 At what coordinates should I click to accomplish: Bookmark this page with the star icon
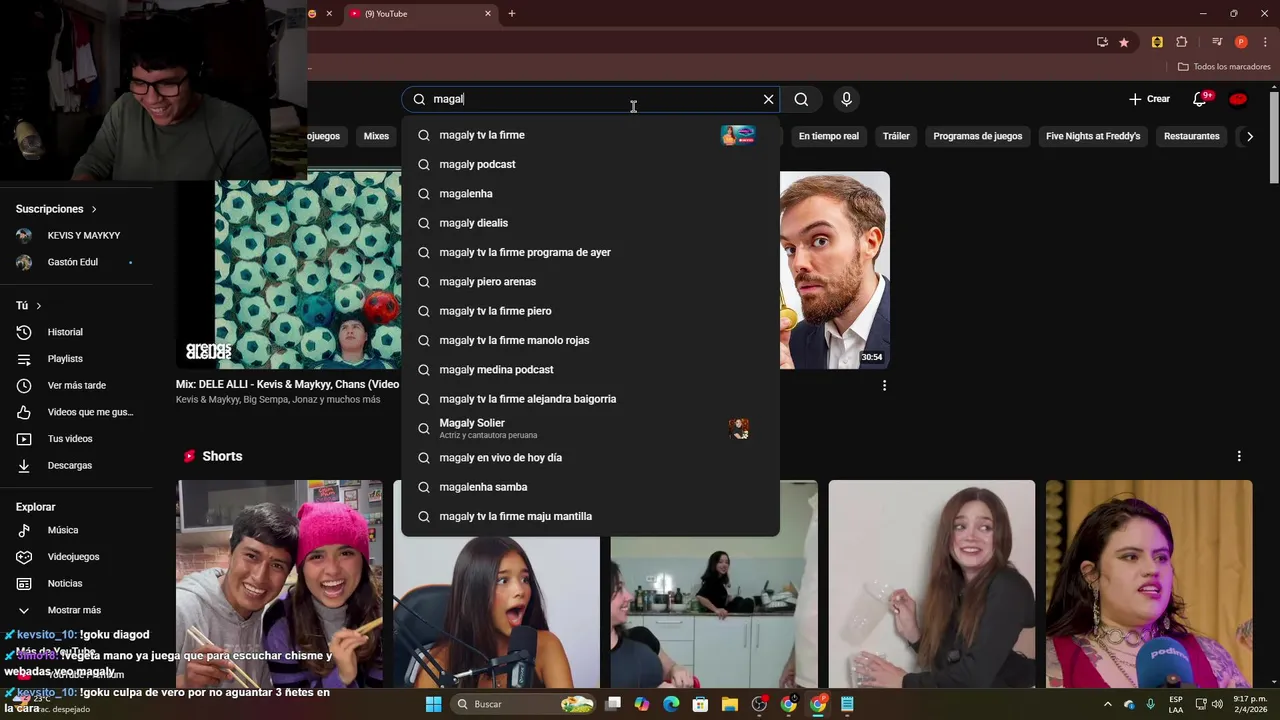tap(1124, 42)
